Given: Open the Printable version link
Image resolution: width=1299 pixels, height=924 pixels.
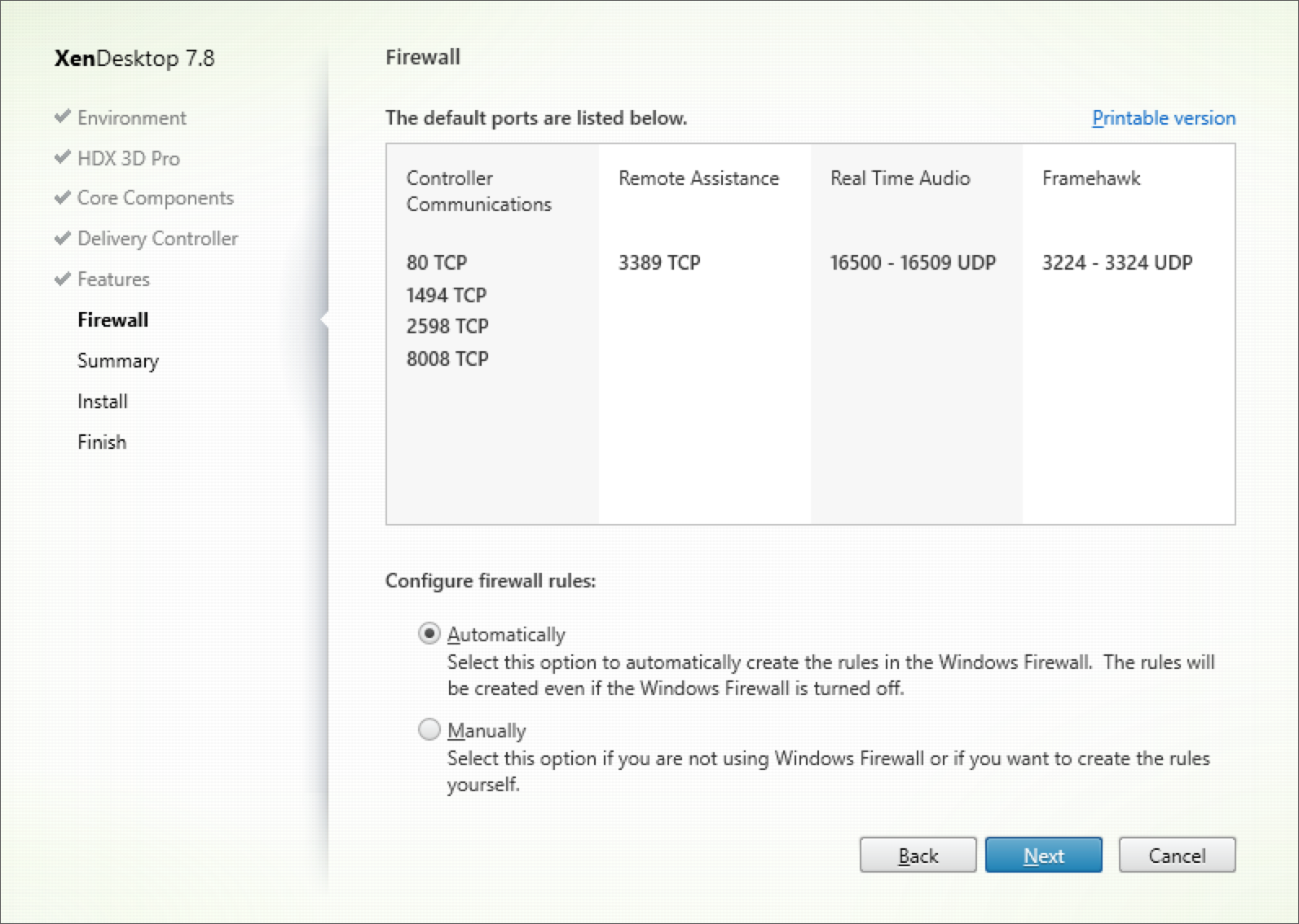Looking at the screenshot, I should pos(1163,118).
